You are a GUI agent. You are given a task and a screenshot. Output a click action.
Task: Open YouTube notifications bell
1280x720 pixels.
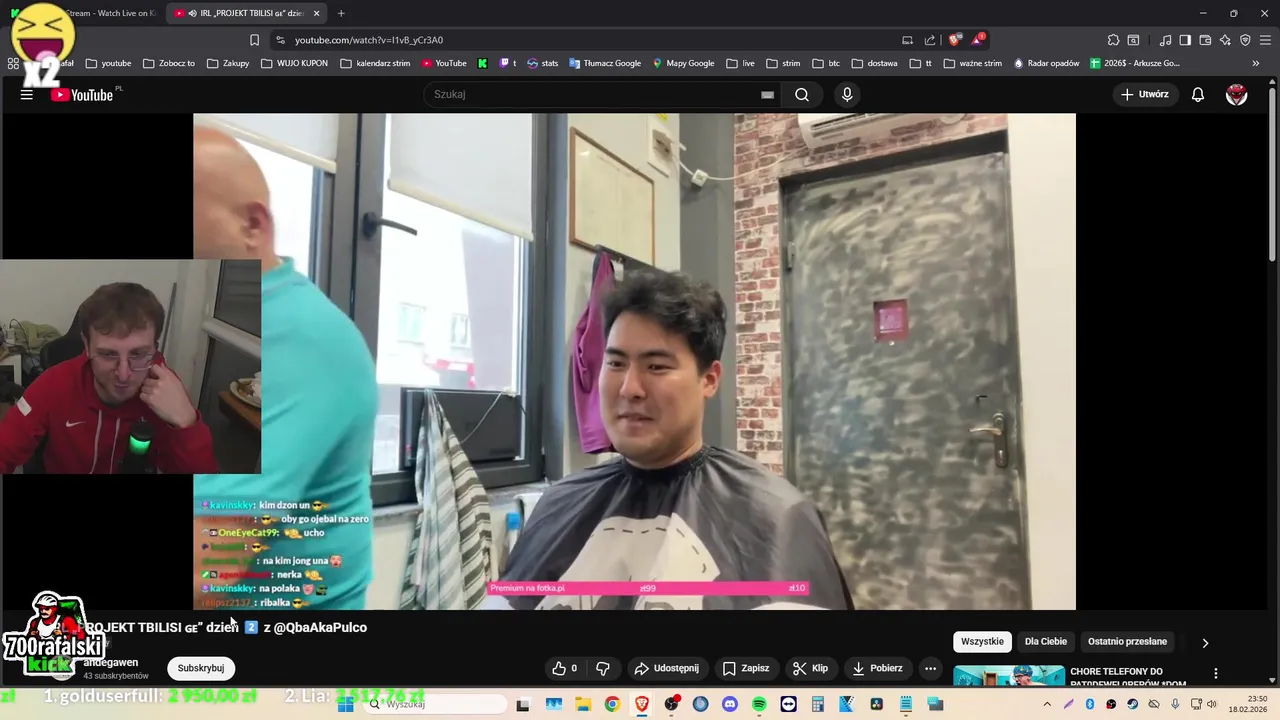[1197, 94]
